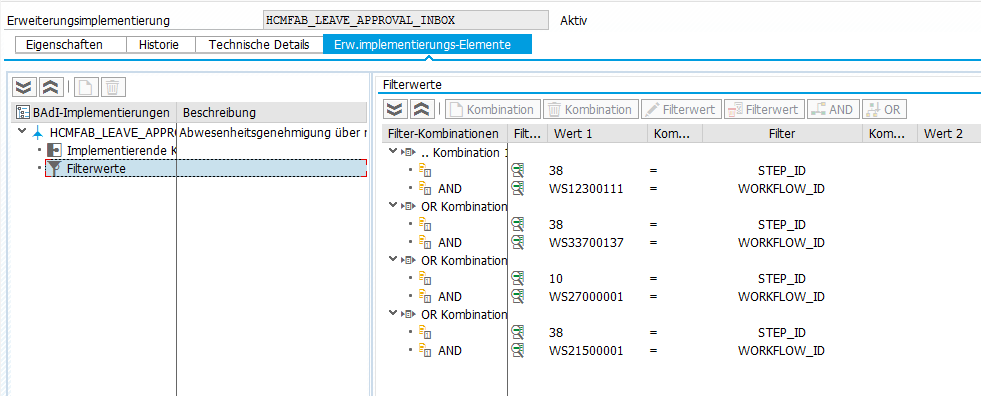Click the Implementierende K class icon

pos(54,150)
